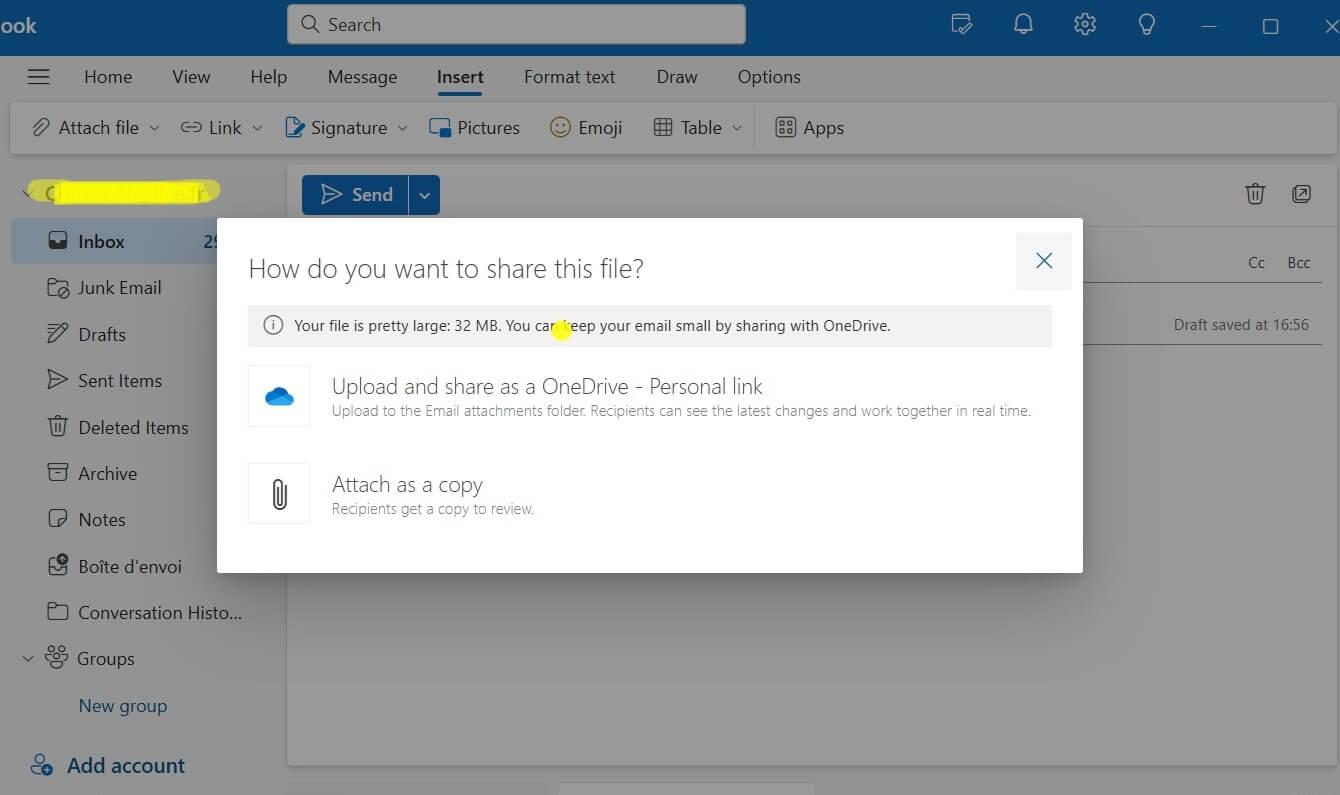Image resolution: width=1340 pixels, height=795 pixels.
Task: Open the Signature dropdown
Action: (403, 128)
